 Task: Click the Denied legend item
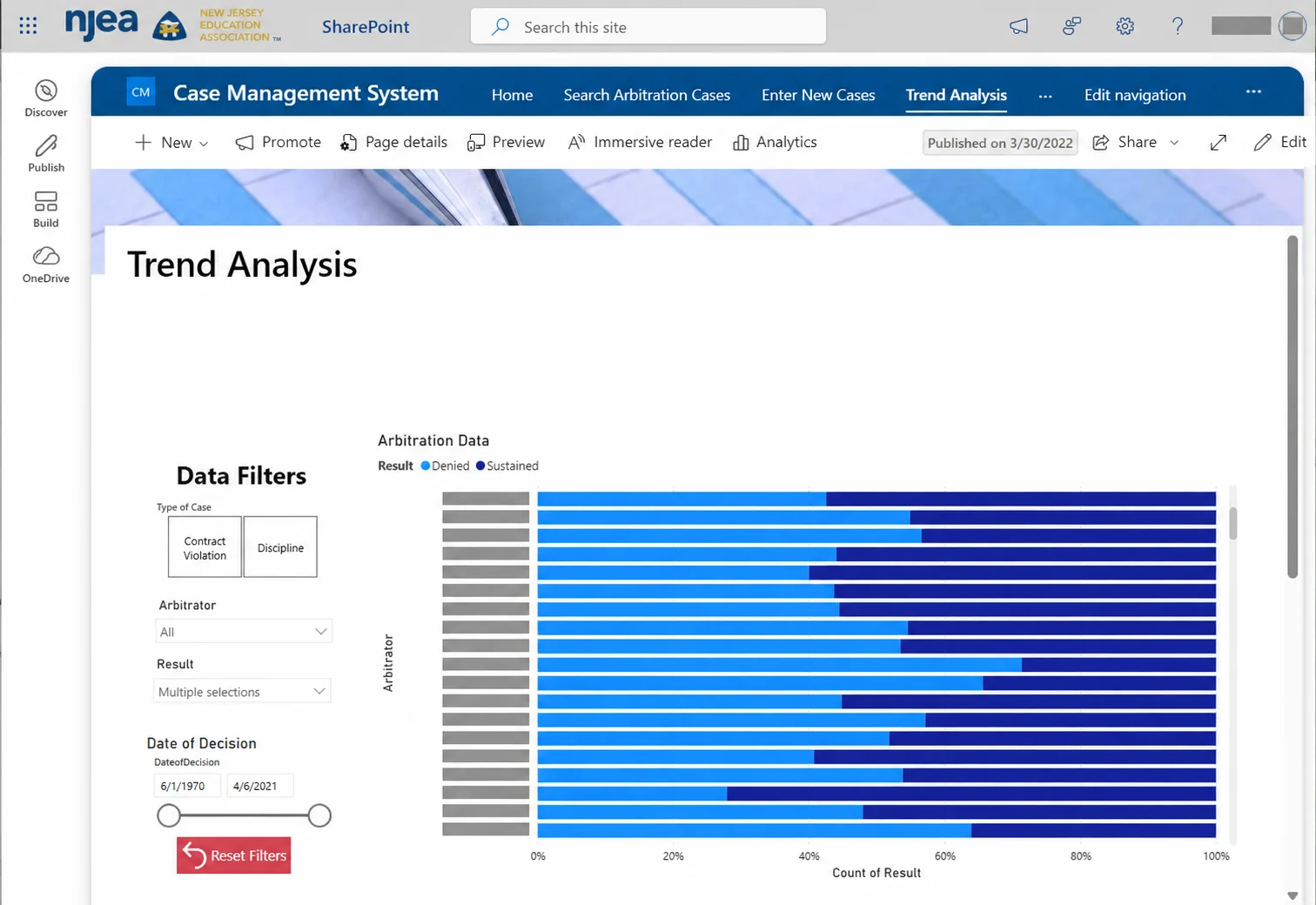[445, 466]
